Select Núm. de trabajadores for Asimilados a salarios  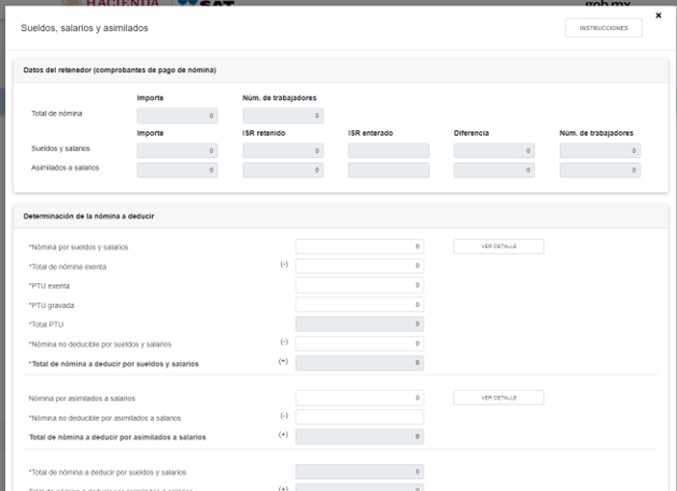tap(600, 170)
